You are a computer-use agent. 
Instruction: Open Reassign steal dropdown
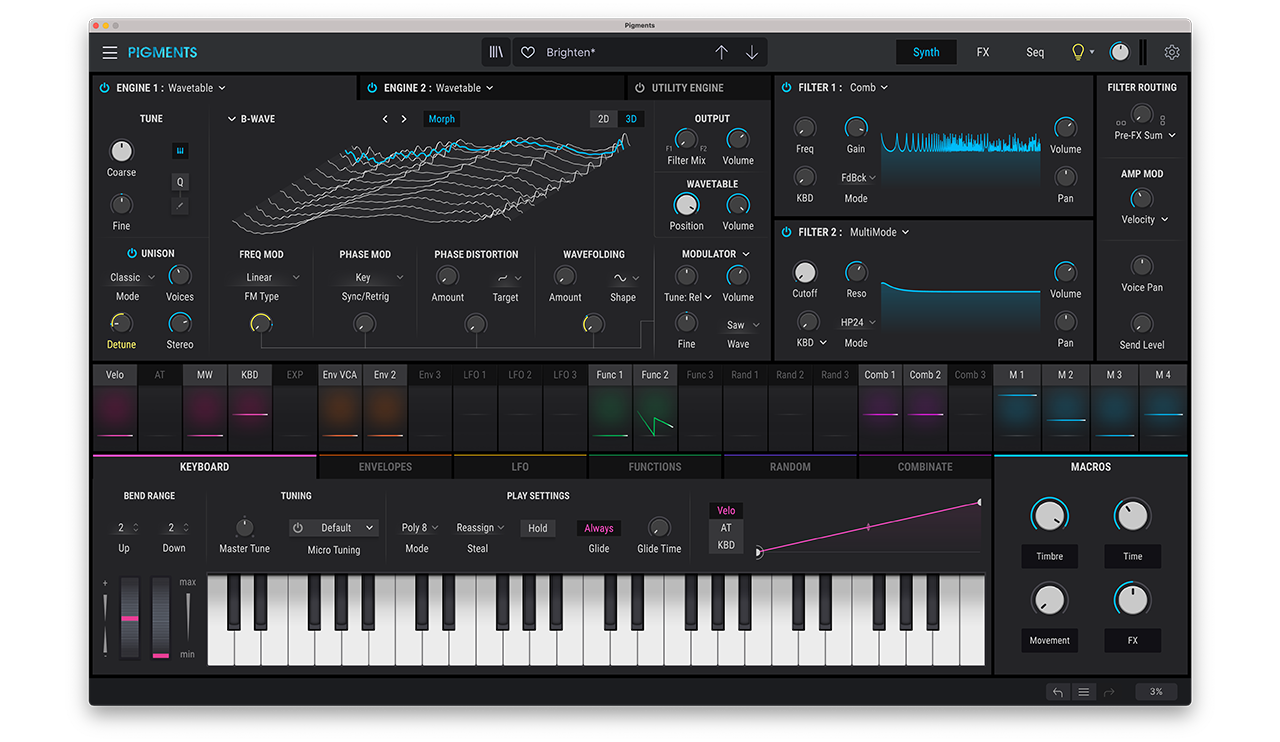tap(480, 528)
